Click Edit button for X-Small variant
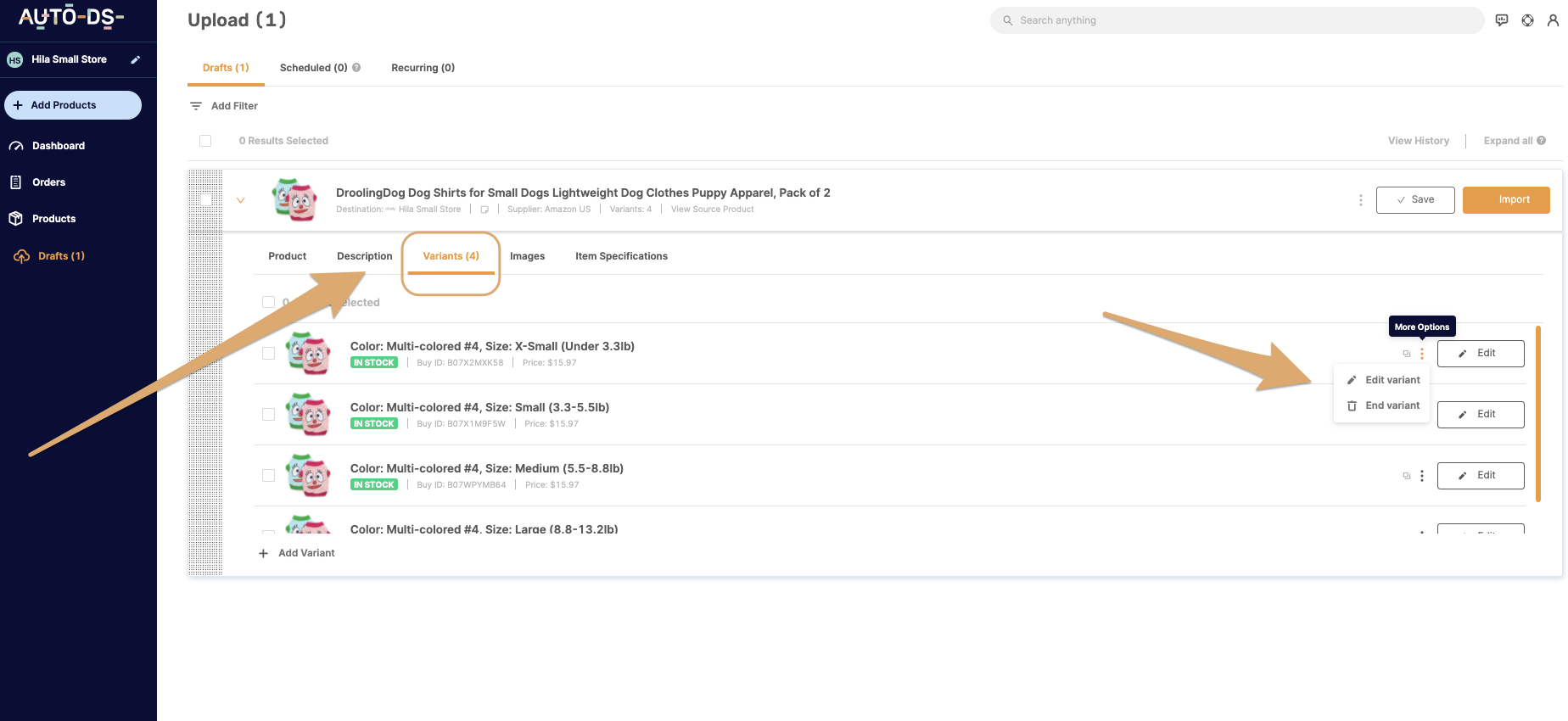 (x=1481, y=354)
